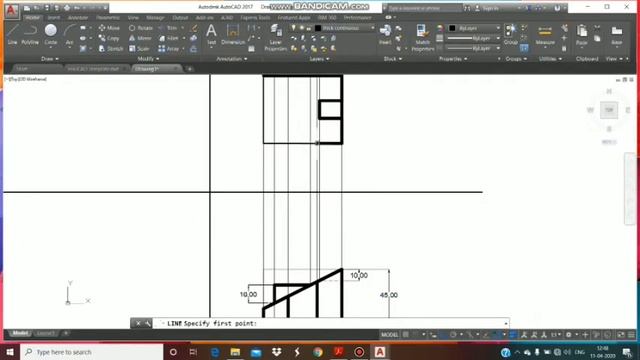The height and width of the screenshot is (360, 640).
Task: Expand the Annotation panel
Action: click(x=231, y=59)
